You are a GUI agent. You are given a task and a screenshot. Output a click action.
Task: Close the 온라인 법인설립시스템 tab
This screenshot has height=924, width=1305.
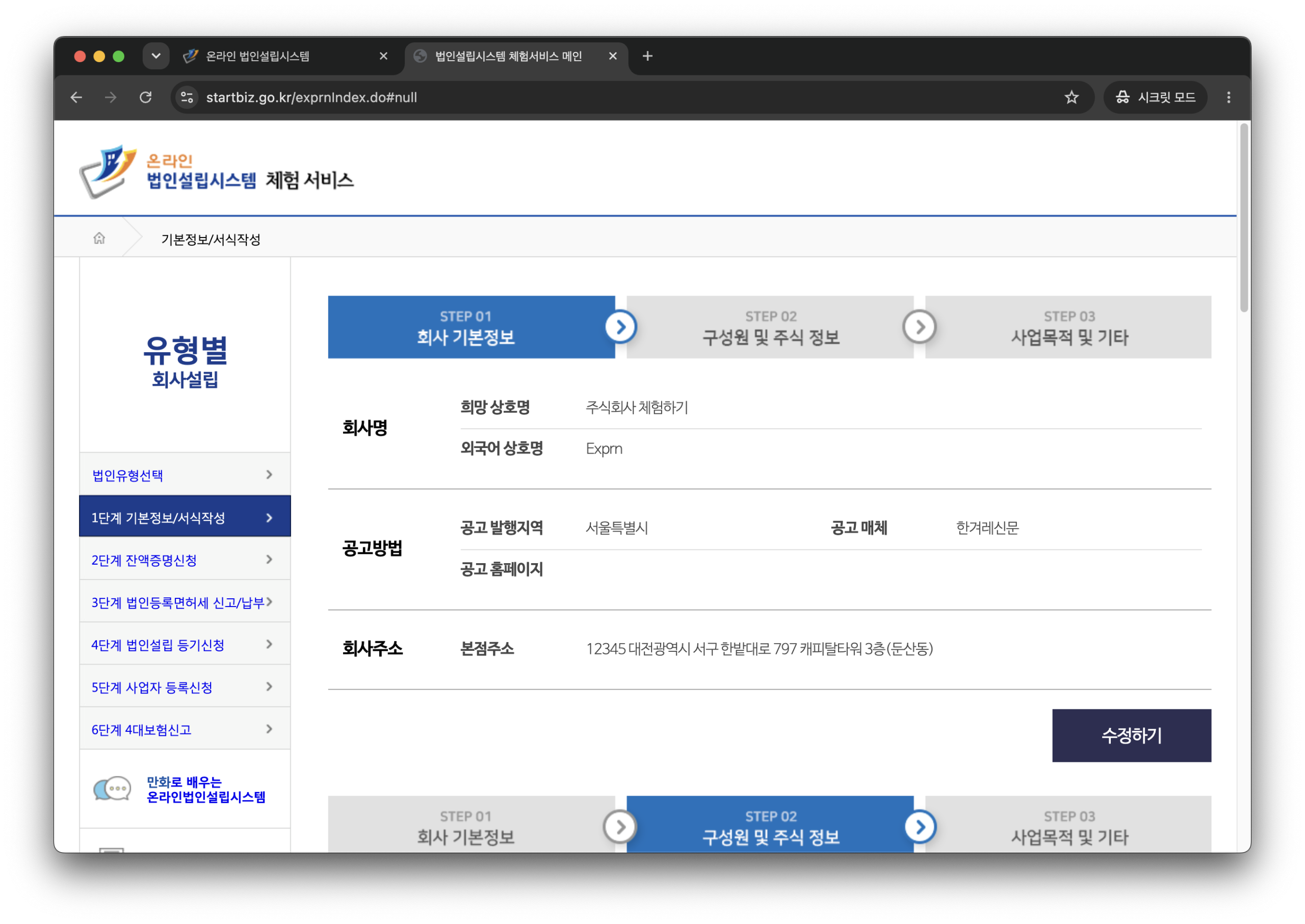point(383,56)
